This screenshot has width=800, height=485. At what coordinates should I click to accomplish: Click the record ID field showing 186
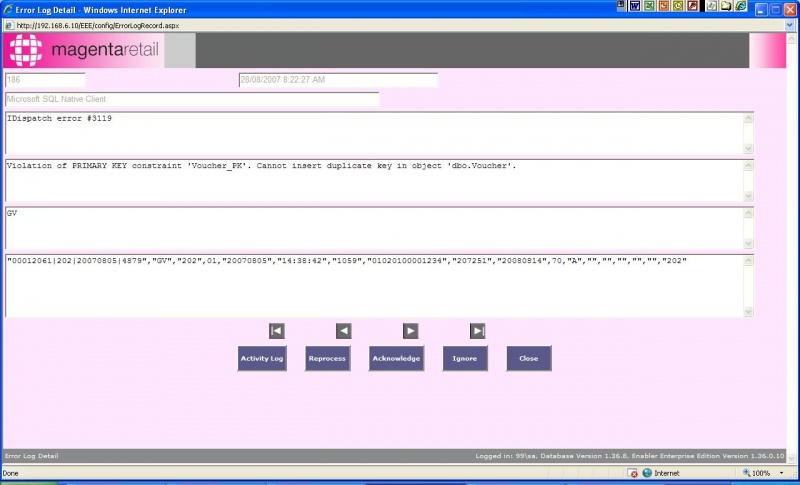(45, 80)
